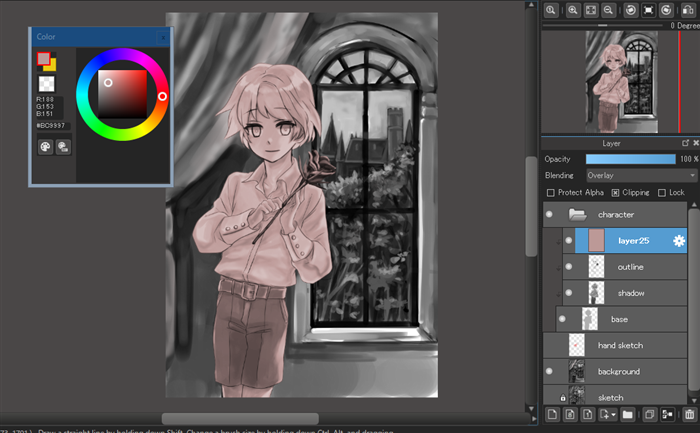Viewport: 700px width, 433px height.
Task: Merge layer down icon
Action: tap(667, 415)
